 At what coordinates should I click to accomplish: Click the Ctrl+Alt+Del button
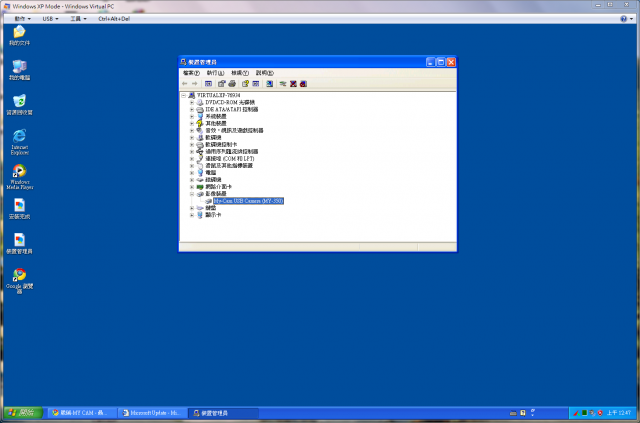coord(114,19)
